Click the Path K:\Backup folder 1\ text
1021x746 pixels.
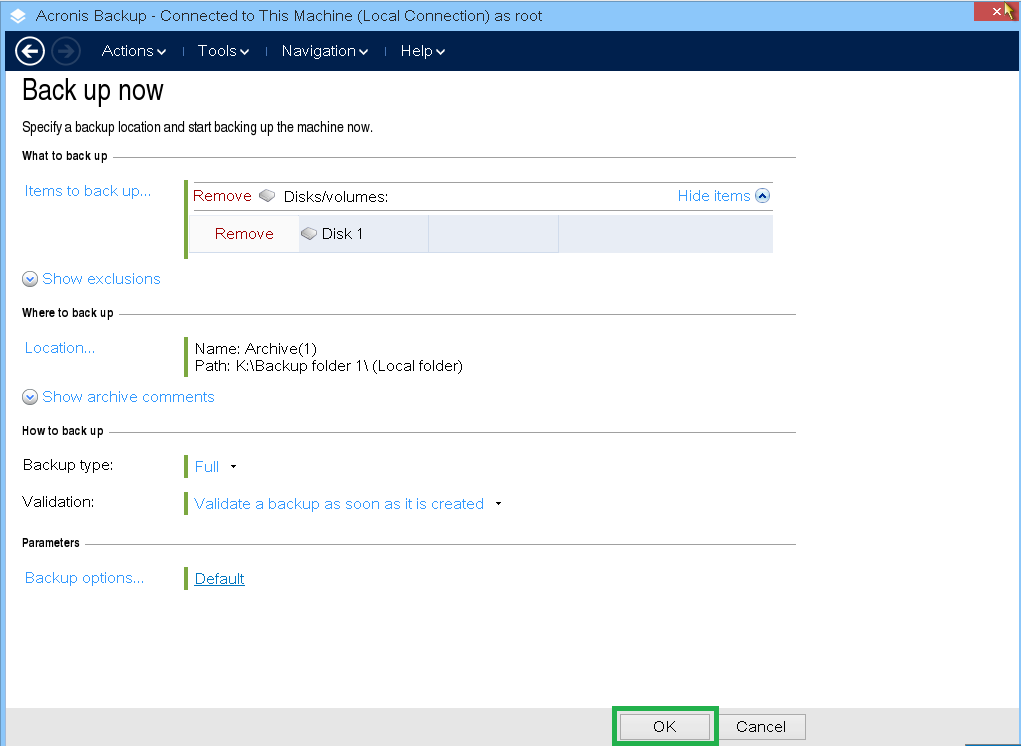pyautogui.click(x=328, y=366)
